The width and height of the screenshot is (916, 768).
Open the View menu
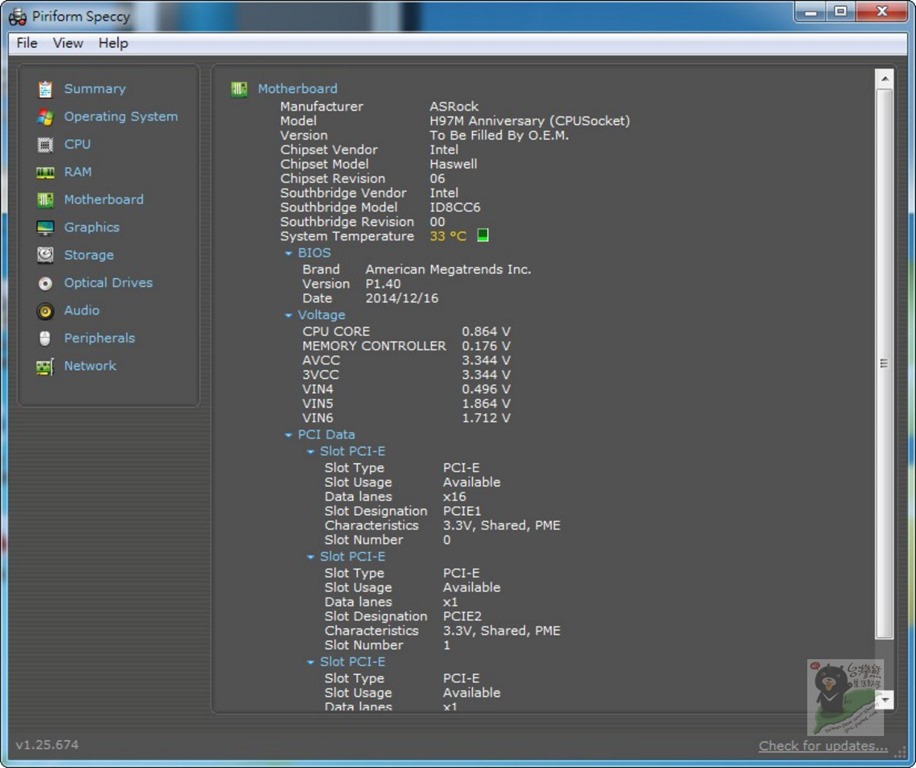pyautogui.click(x=68, y=43)
